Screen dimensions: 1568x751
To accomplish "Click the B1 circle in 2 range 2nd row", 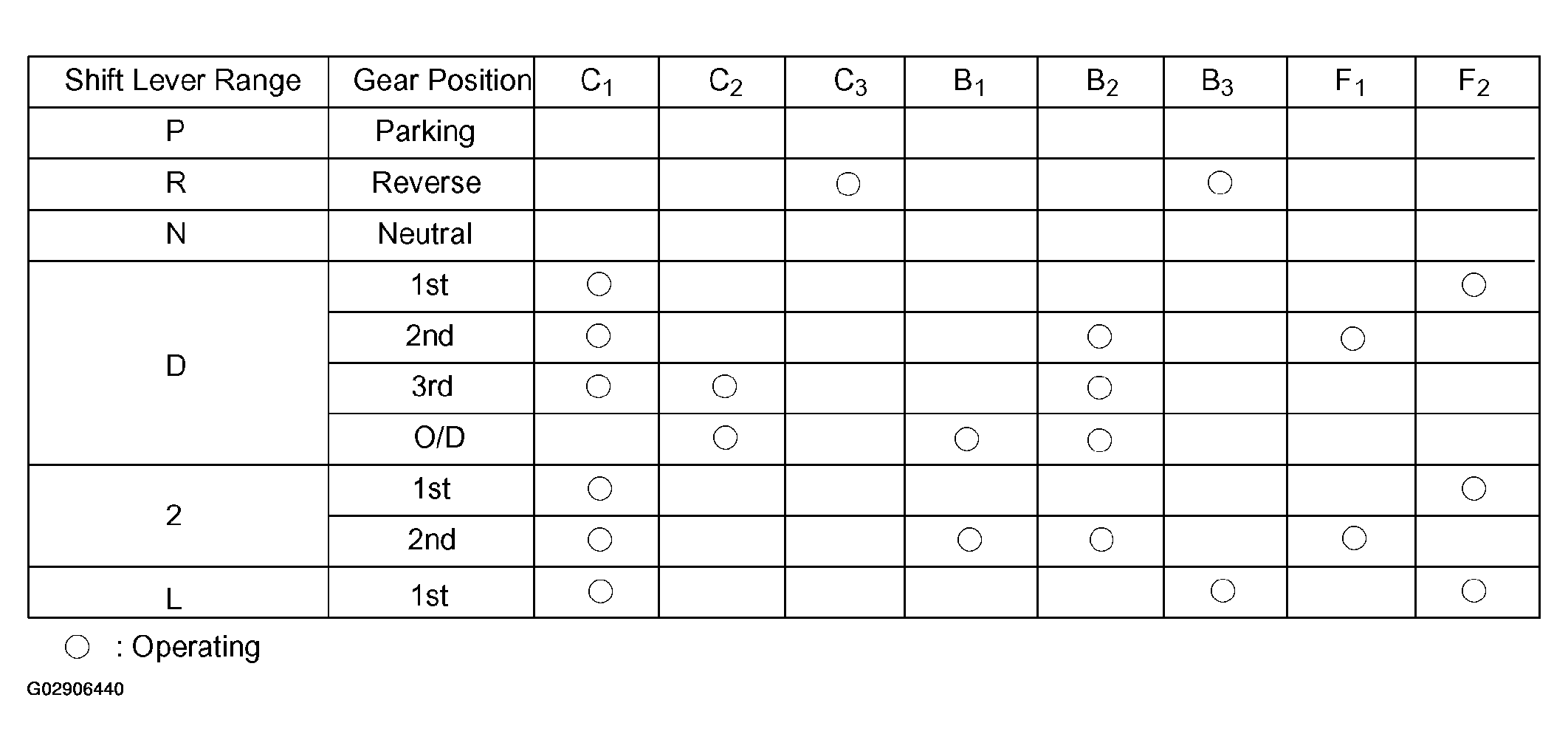I will (969, 540).
